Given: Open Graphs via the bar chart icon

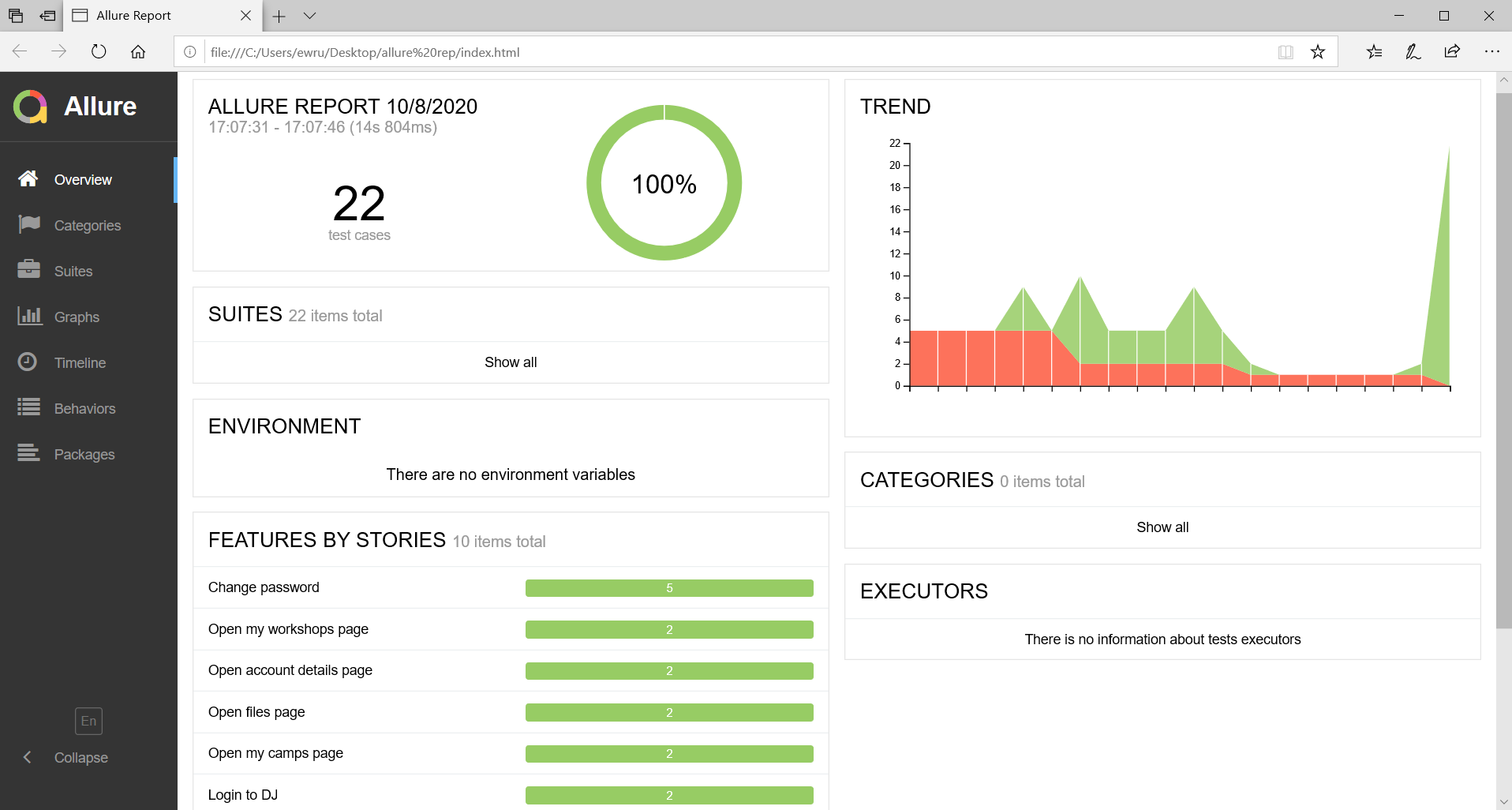Looking at the screenshot, I should (29, 317).
